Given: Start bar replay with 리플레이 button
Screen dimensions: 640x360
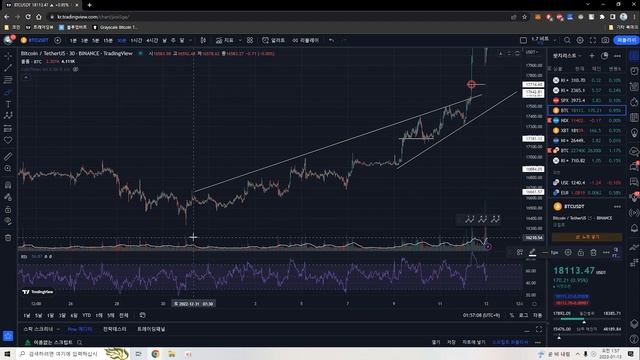Looking at the screenshot, I should click(x=305, y=40).
